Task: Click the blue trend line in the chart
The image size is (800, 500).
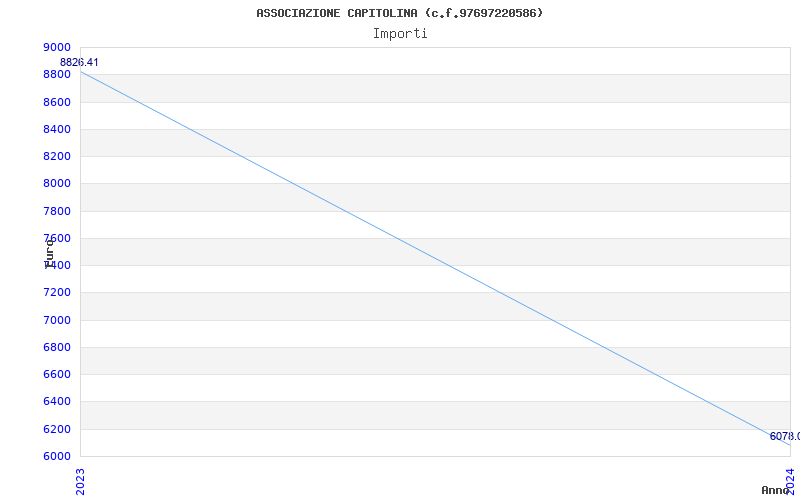Action: [435, 258]
